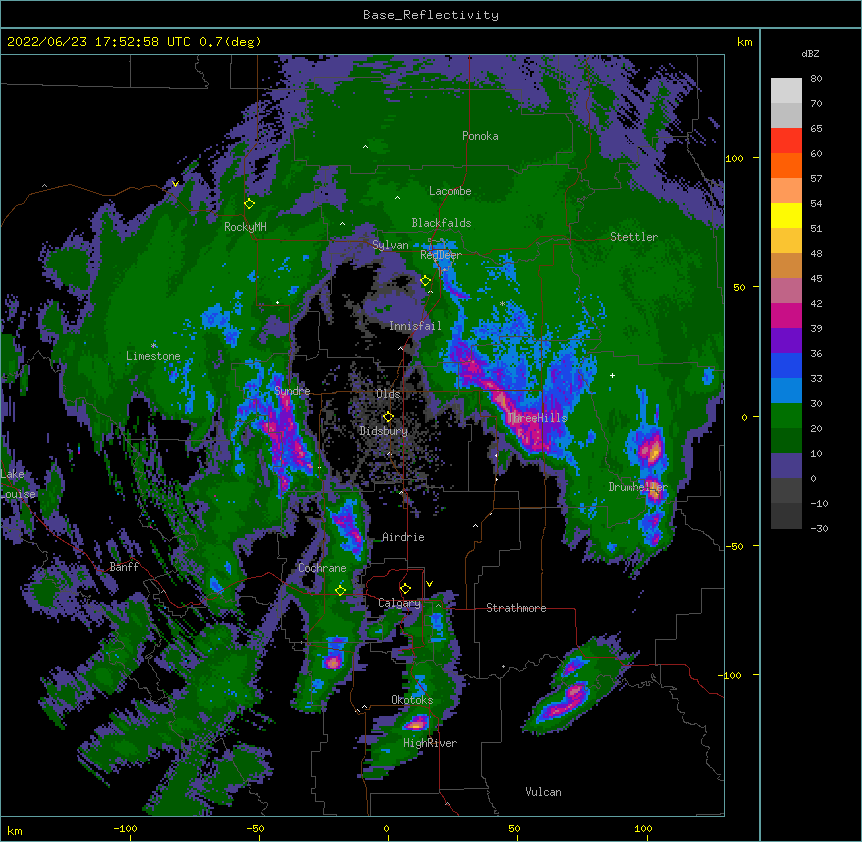Click yellow station marker above Calgary label
862x842 pixels.
(x=405, y=589)
